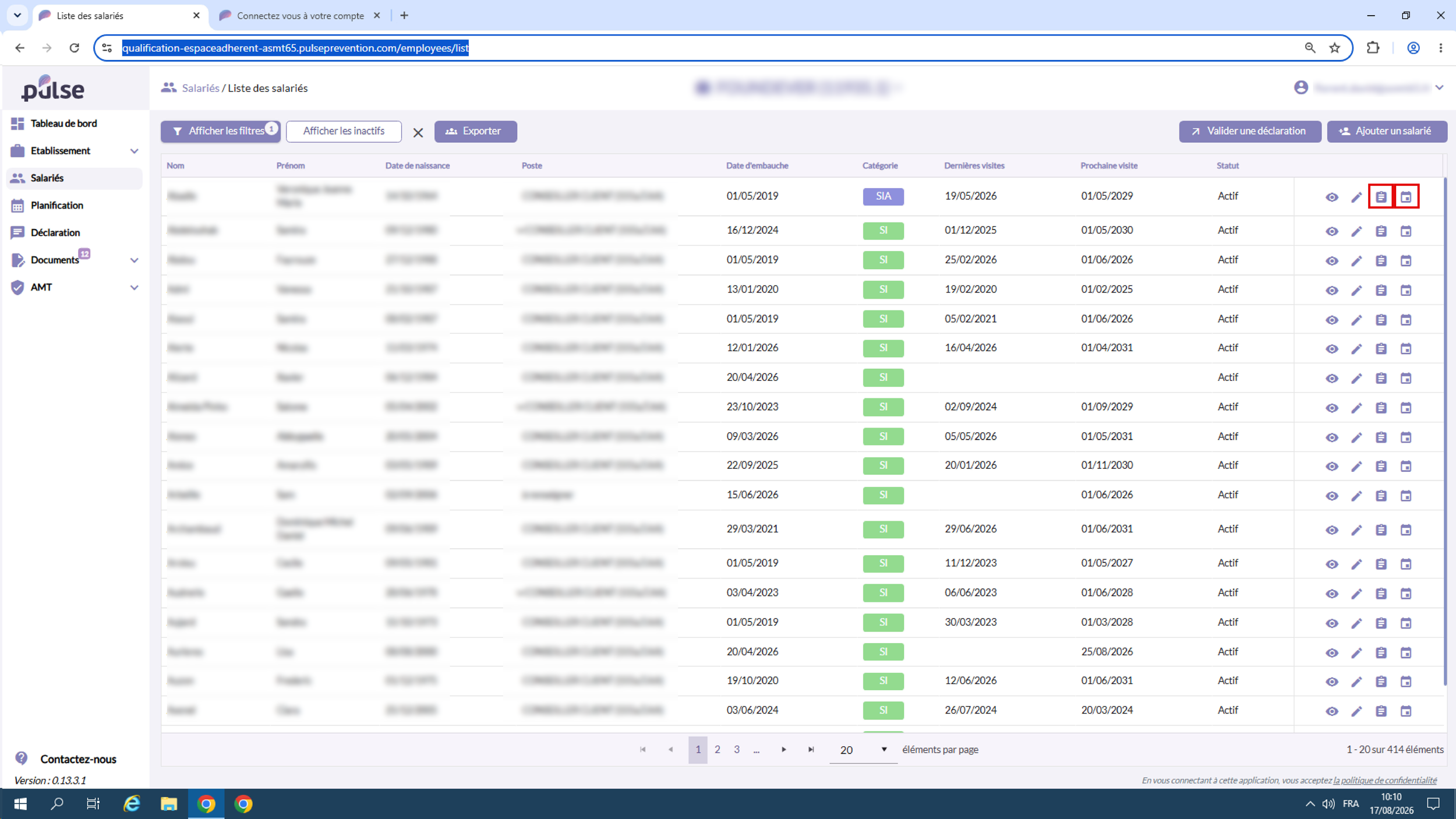This screenshot has height=819, width=1456.
Task: Open the taskbar search magnifier icon
Action: [x=57, y=804]
